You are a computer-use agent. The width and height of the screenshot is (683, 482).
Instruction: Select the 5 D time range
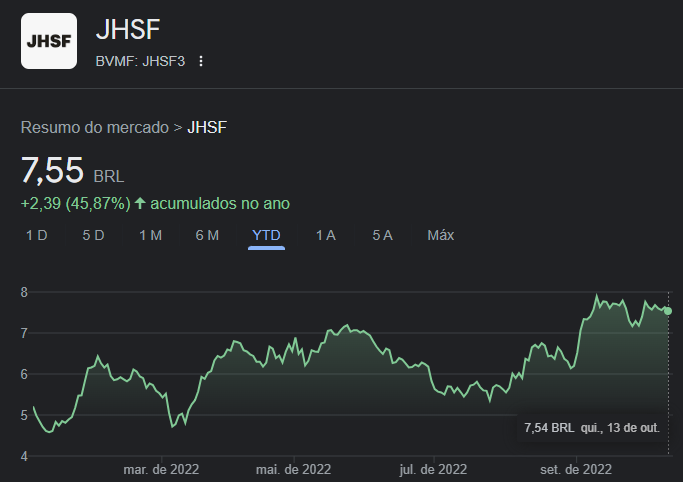(x=93, y=236)
